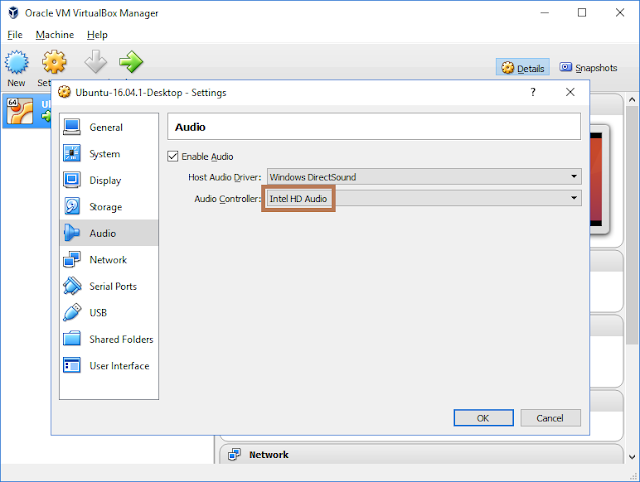Toggle the Enable Audio checkbox
Viewport: 640px width, 482px height.
point(173,156)
